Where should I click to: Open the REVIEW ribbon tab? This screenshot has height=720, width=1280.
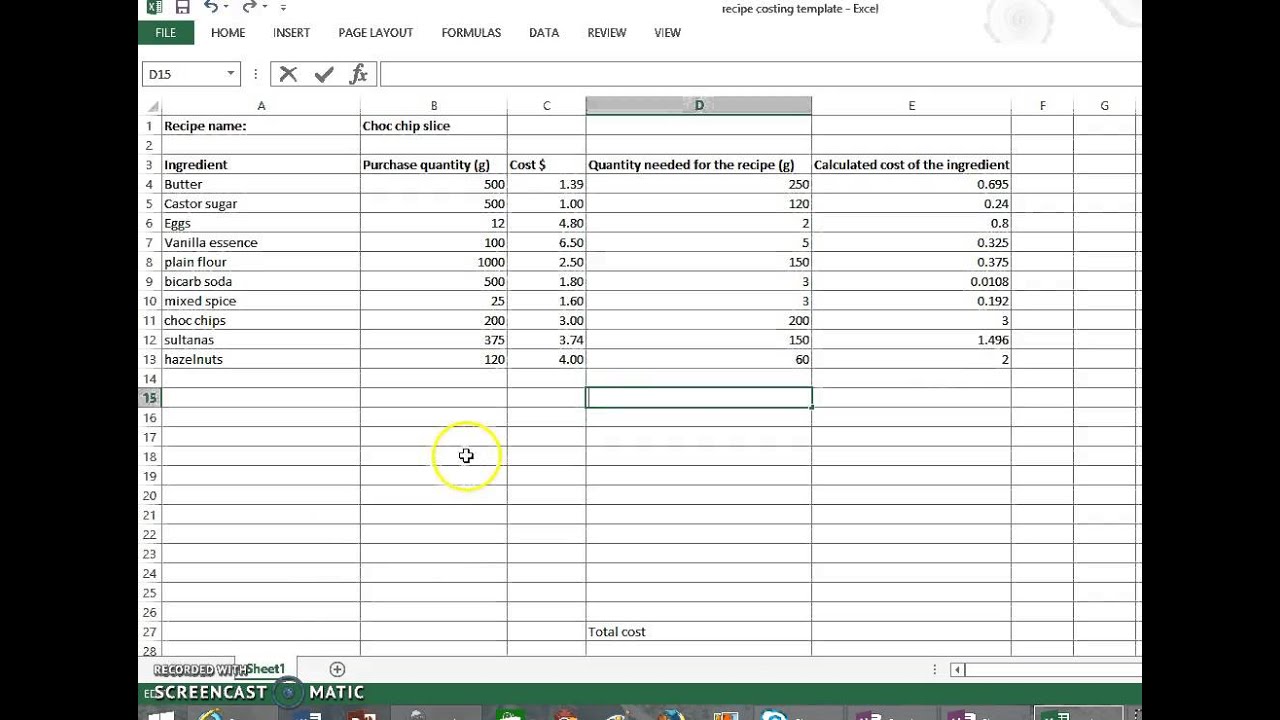coord(607,33)
